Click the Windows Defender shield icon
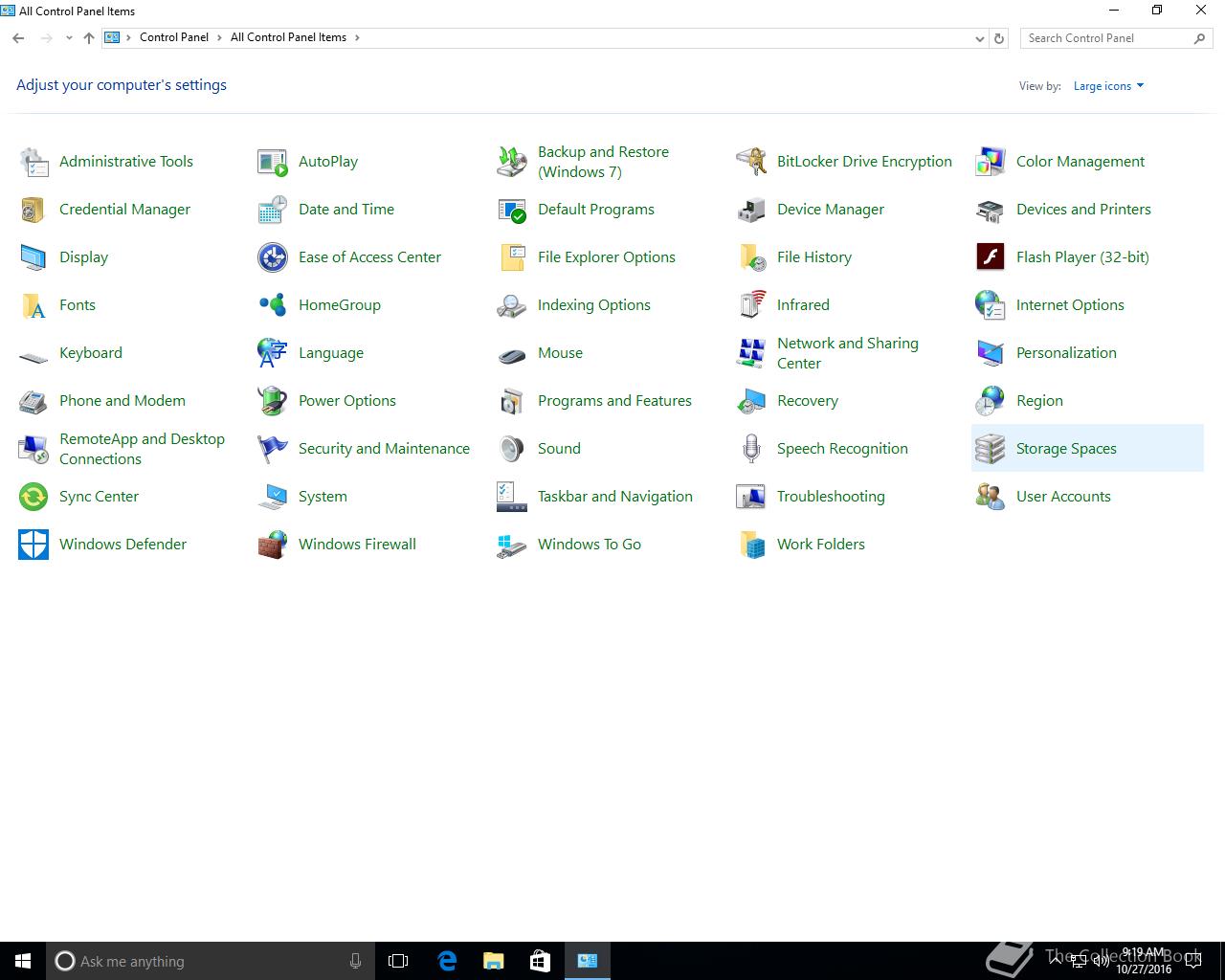The image size is (1225, 980). (33, 545)
